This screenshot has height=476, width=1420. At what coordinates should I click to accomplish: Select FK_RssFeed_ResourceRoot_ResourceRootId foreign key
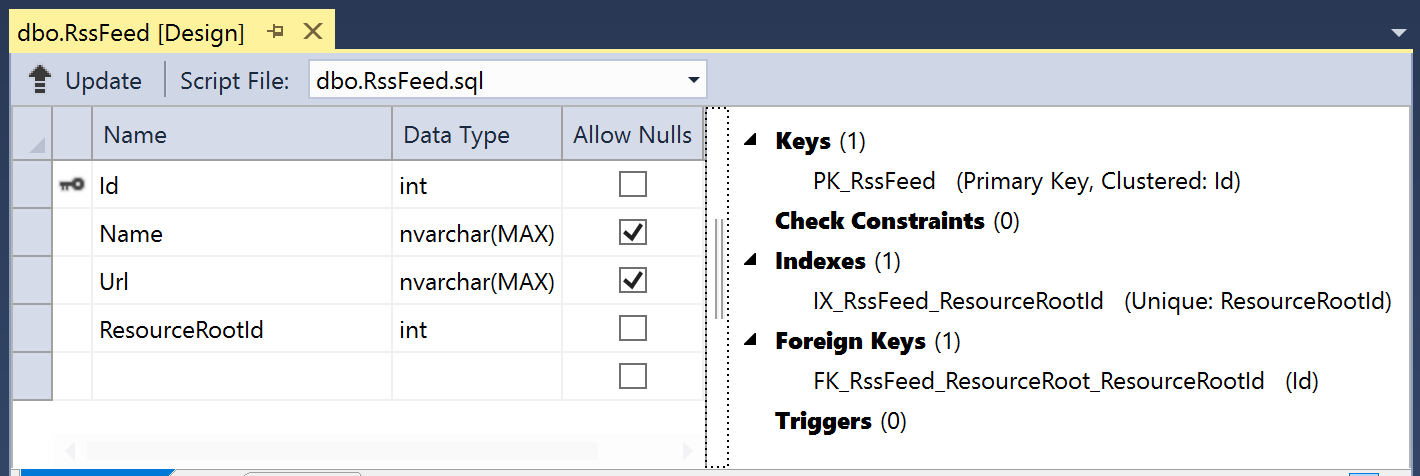click(1039, 381)
